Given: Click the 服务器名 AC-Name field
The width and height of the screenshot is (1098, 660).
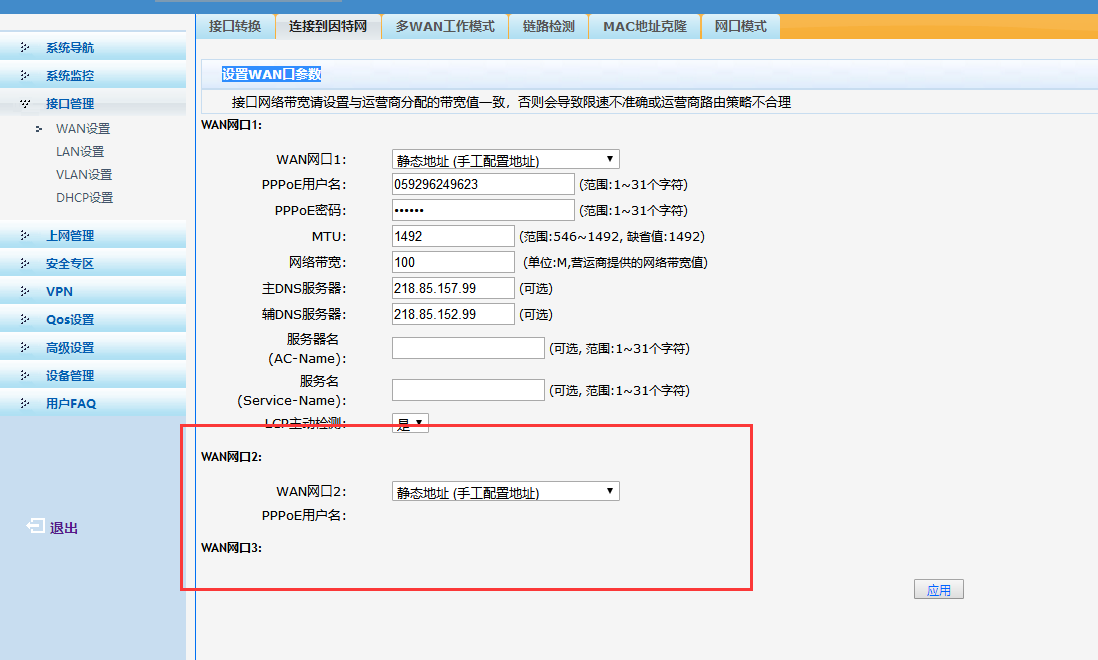Looking at the screenshot, I should click(468, 348).
